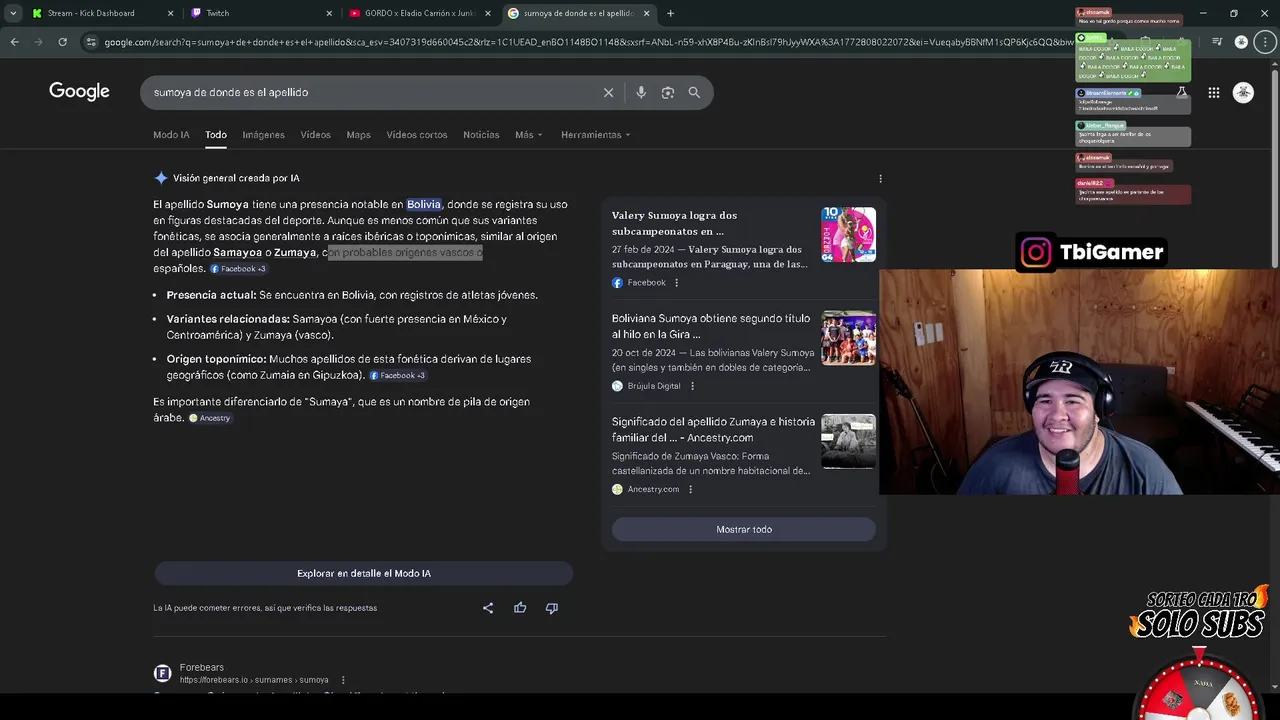The height and width of the screenshot is (720, 1280).
Task: Click the AI overview sparkle icon
Action: click(161, 178)
